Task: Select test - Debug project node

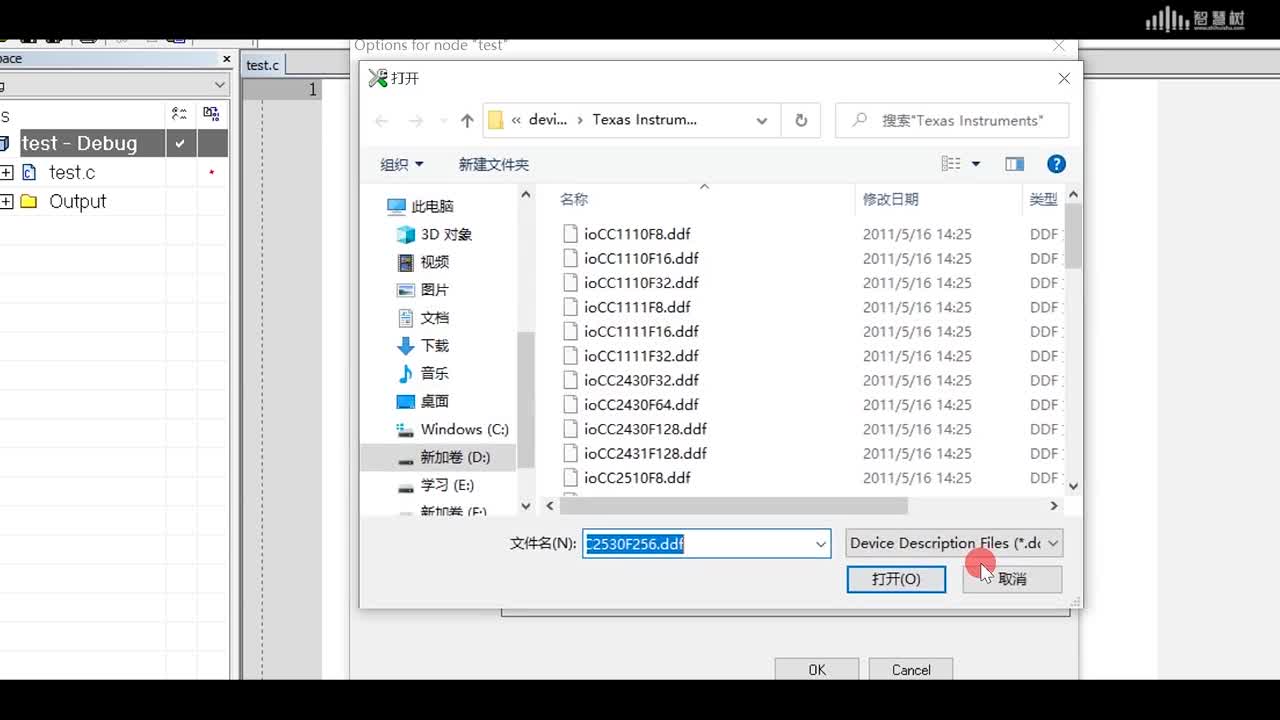Action: [80, 143]
